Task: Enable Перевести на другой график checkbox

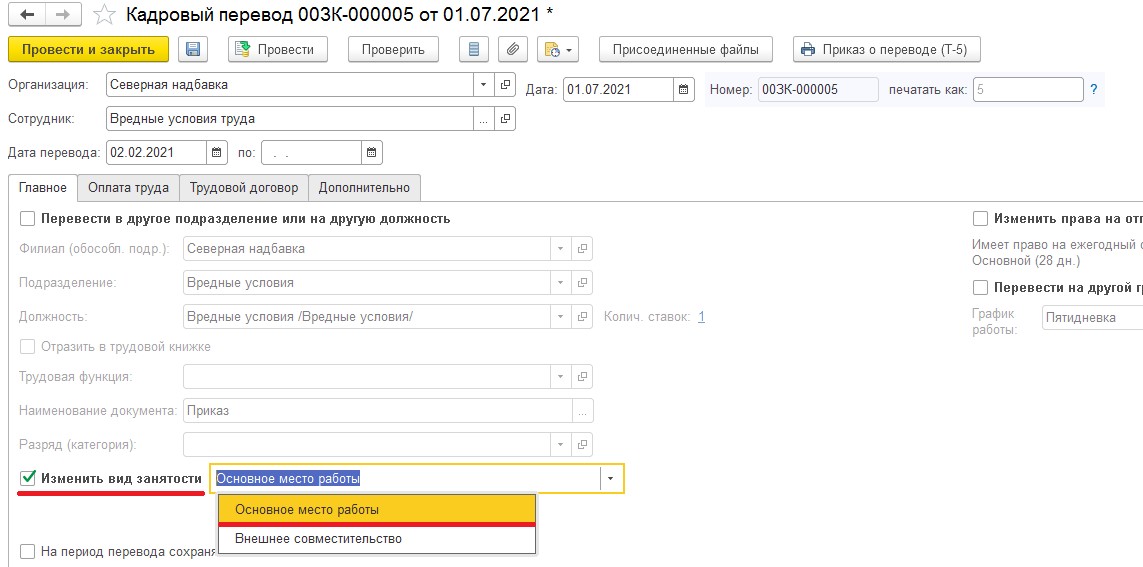Action: 980,287
